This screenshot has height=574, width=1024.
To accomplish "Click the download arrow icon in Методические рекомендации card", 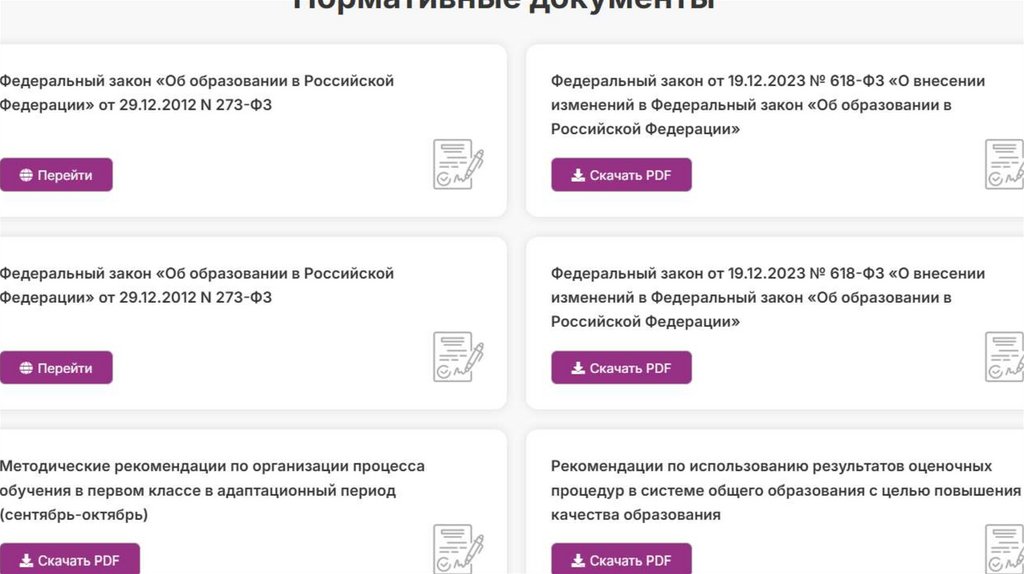I will [x=26, y=561].
